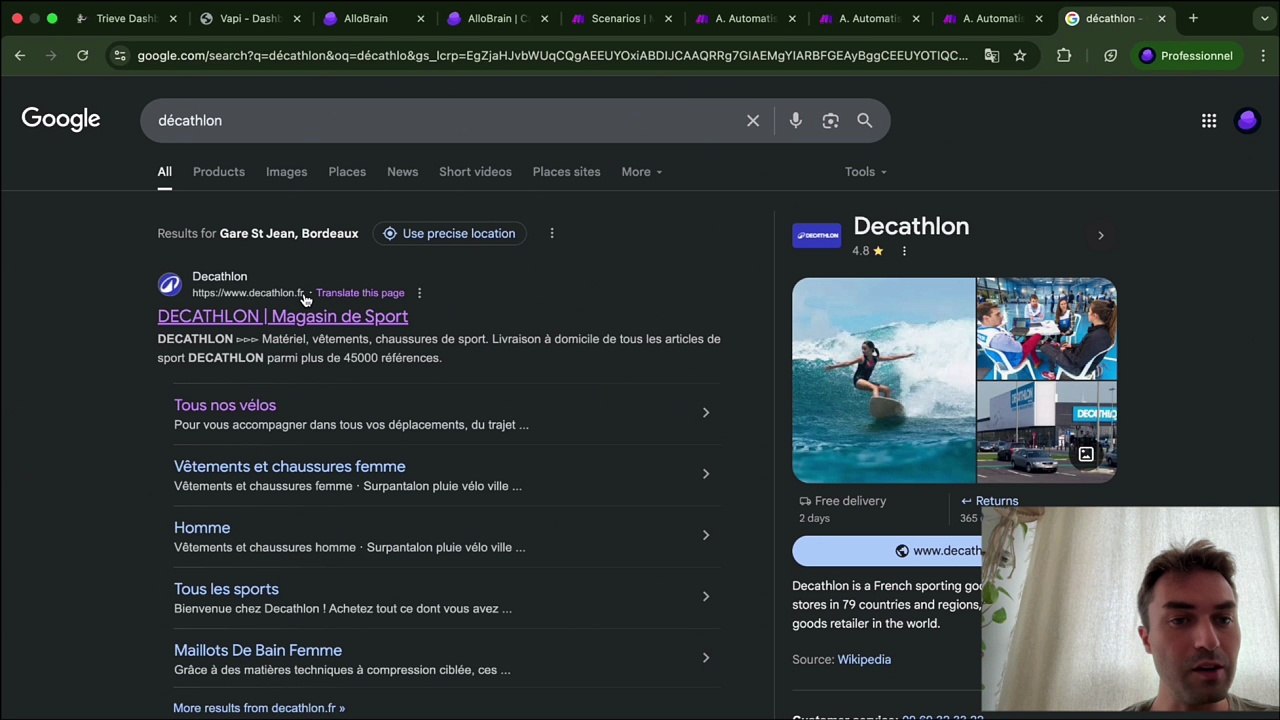Expand the Maillots De Bain Femme arrow
The height and width of the screenshot is (720, 1280).
pyautogui.click(x=706, y=658)
